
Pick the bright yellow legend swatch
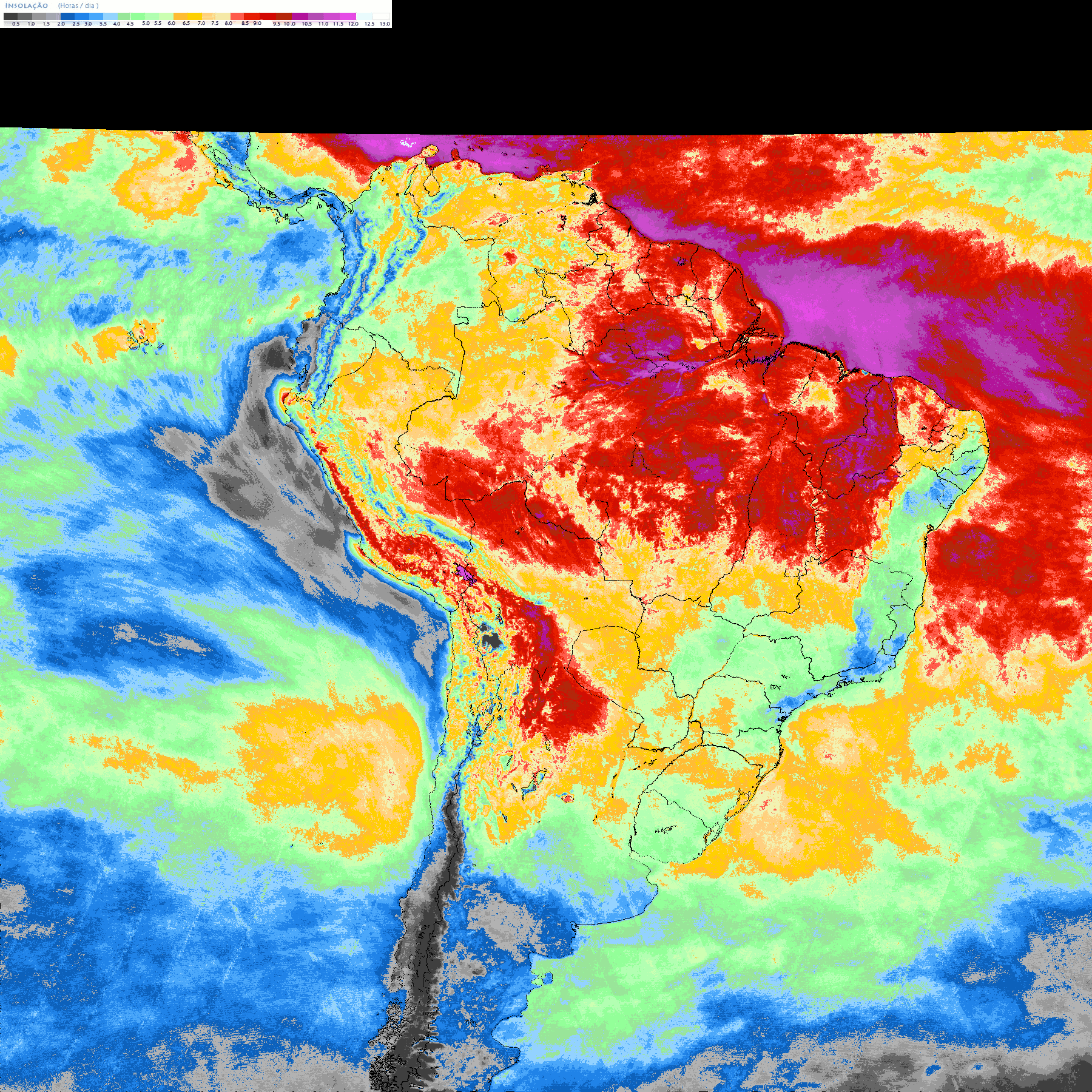(x=195, y=16)
